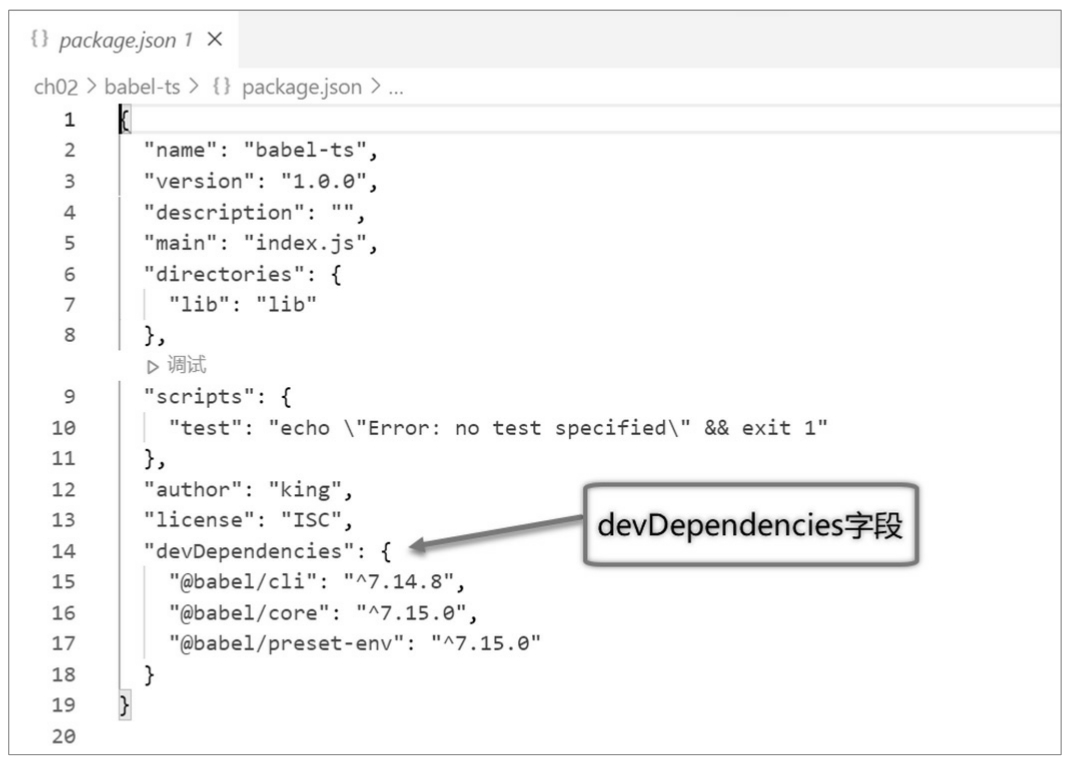Screen dimensions: 1069x763
Task: Click line number 20 in gutter
Action: tap(63, 736)
